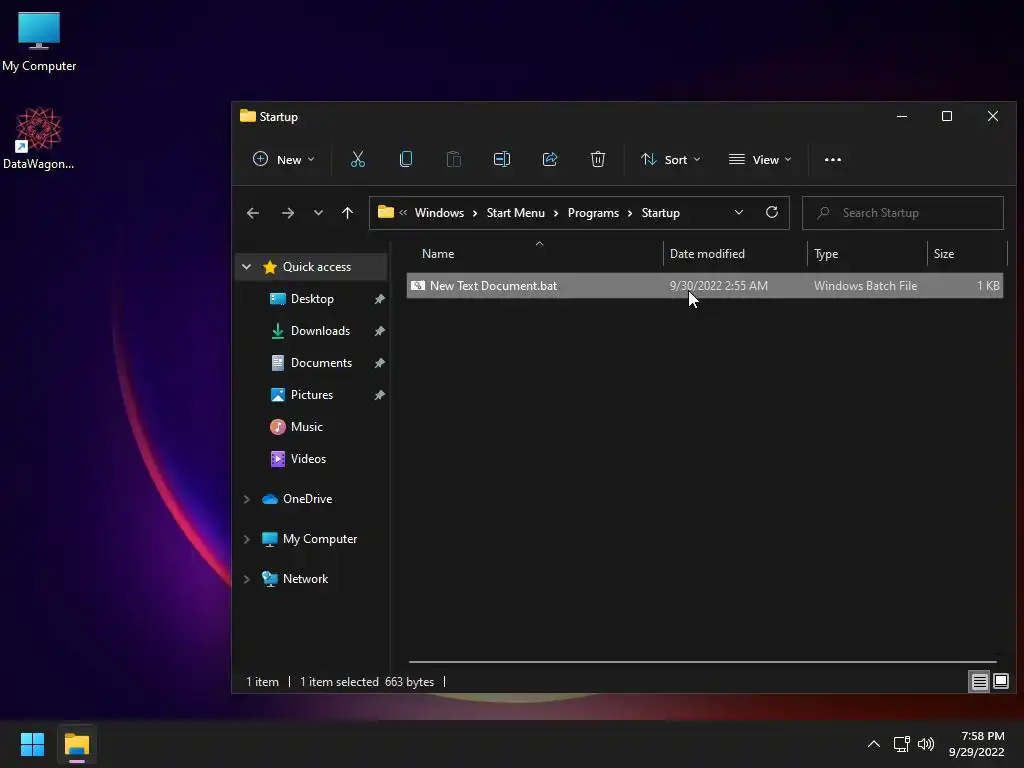Viewport: 1024px width, 768px height.
Task: Show hidden system tray icons
Action: pyautogui.click(x=873, y=744)
